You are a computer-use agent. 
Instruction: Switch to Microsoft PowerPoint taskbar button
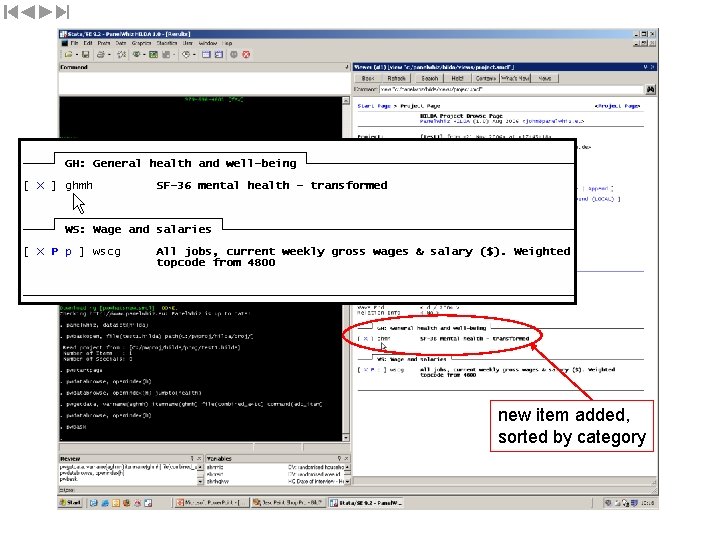[212, 503]
